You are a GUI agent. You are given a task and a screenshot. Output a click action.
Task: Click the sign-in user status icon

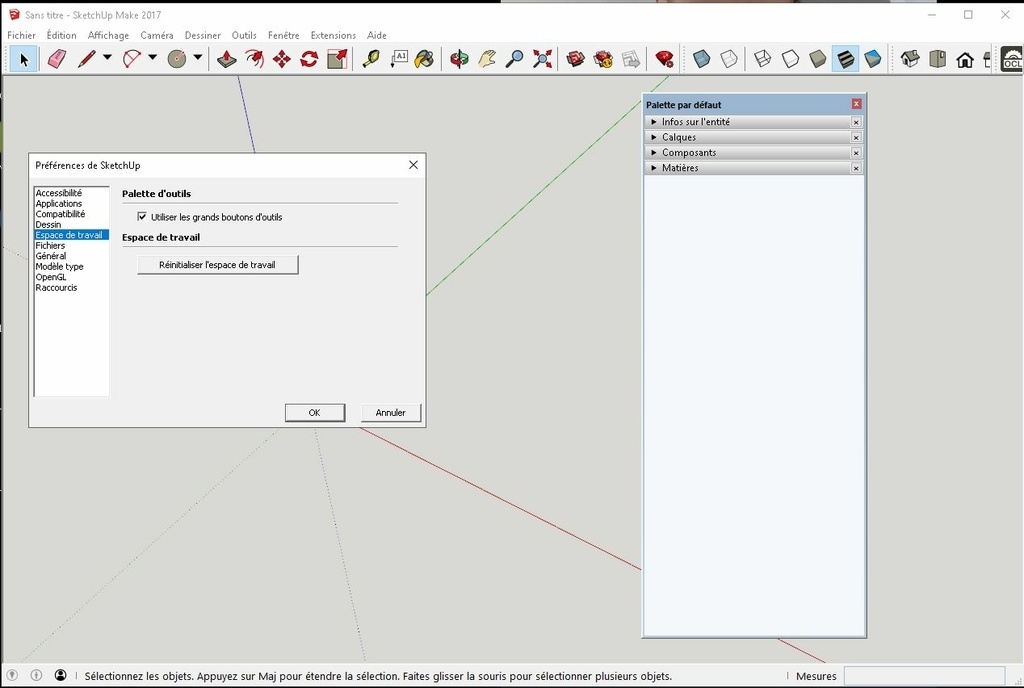pyautogui.click(x=61, y=676)
